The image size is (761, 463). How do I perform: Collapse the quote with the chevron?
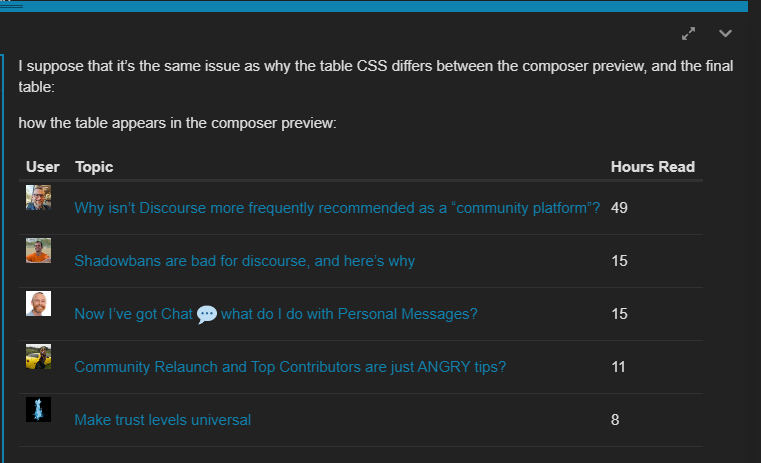725,33
